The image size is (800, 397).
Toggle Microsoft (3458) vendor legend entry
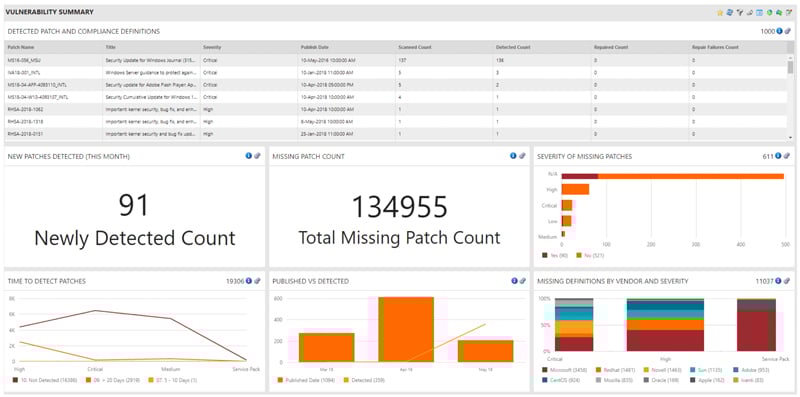coord(563,369)
